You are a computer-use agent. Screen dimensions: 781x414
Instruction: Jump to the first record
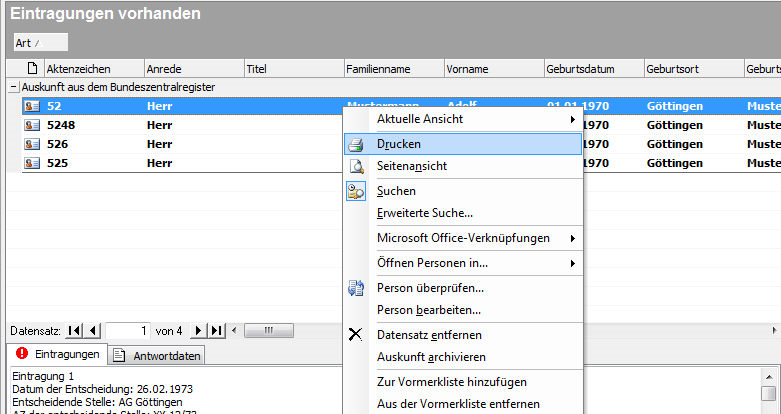tap(70, 331)
